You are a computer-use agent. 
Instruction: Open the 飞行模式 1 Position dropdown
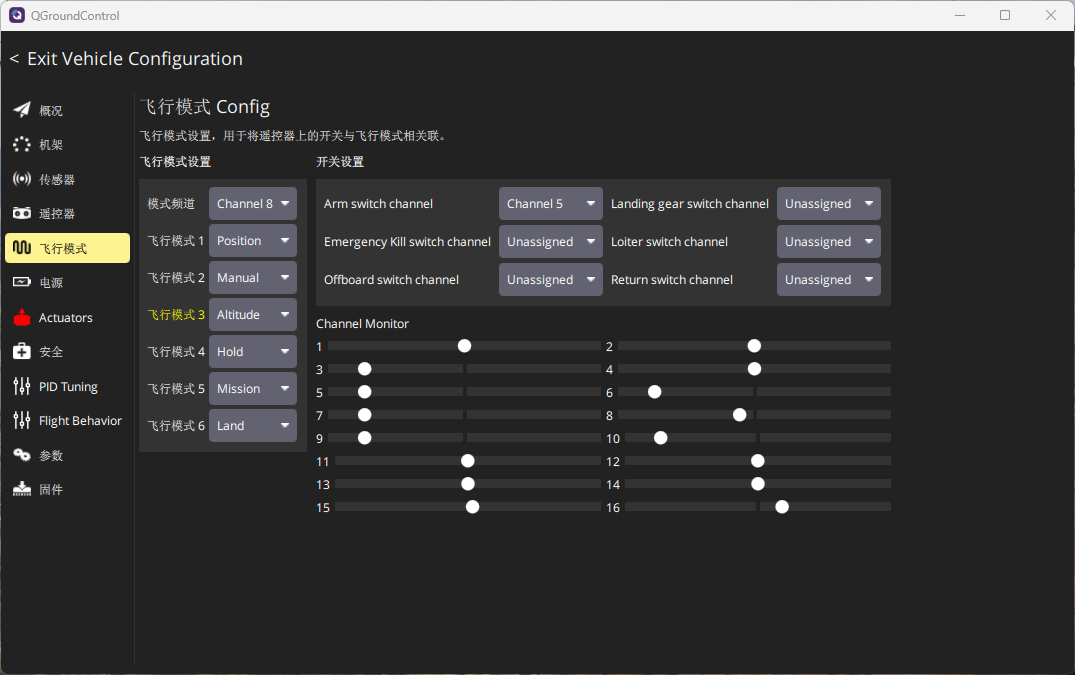coord(253,241)
